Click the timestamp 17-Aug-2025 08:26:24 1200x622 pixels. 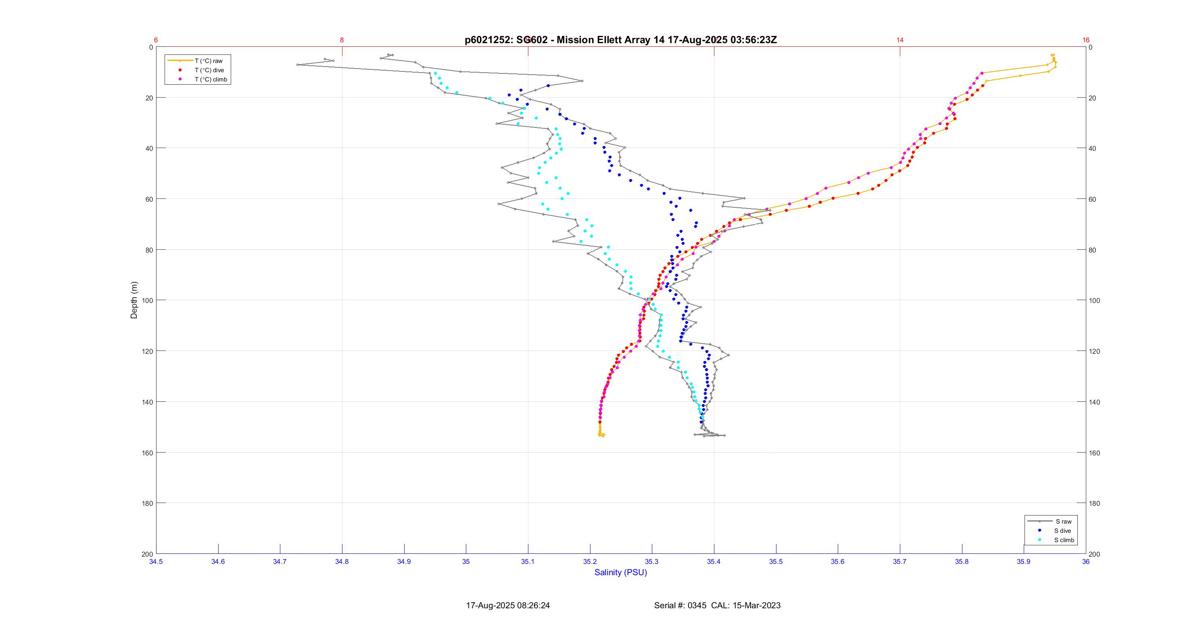click(508, 605)
